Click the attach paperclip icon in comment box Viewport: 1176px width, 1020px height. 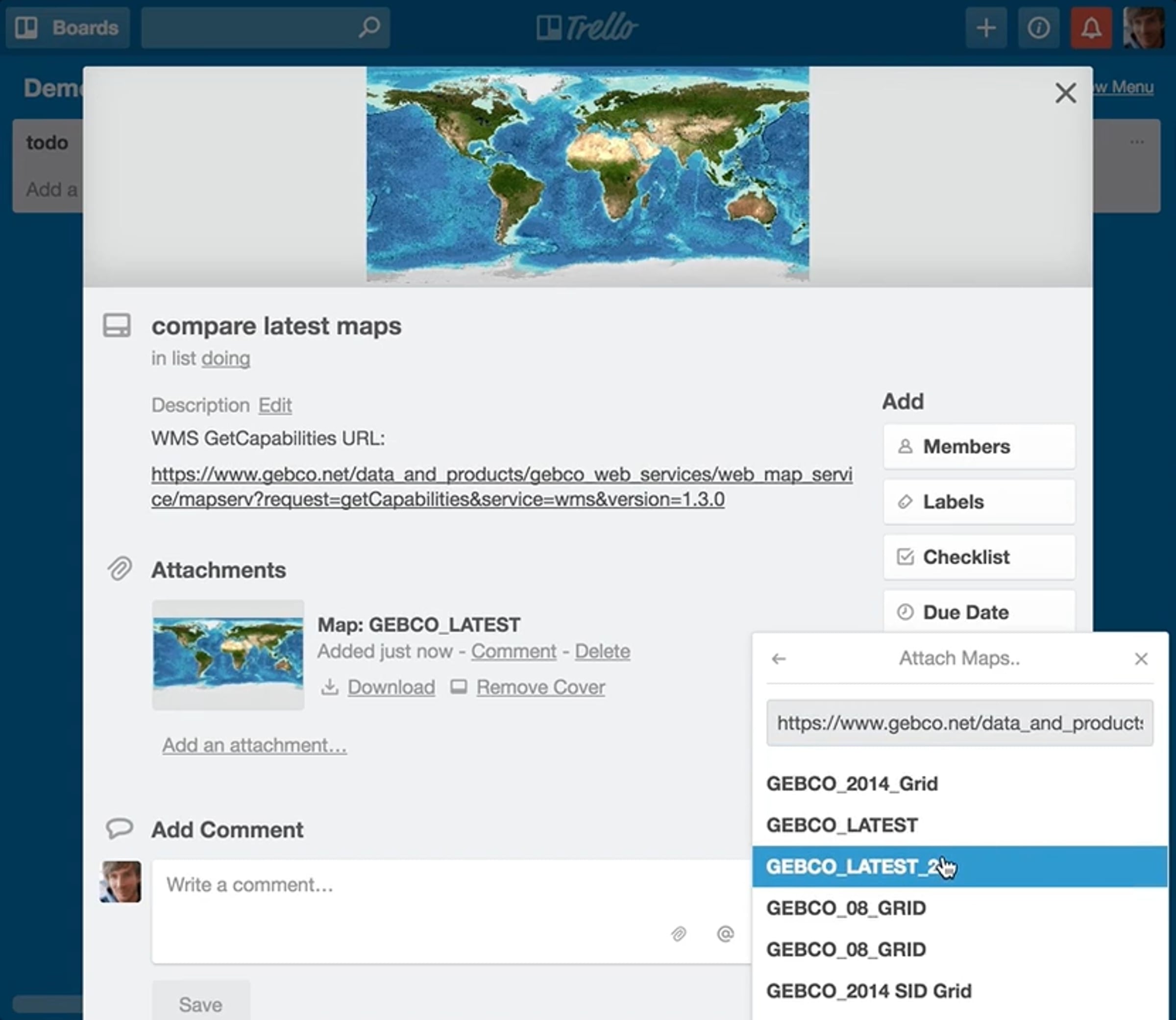click(679, 934)
